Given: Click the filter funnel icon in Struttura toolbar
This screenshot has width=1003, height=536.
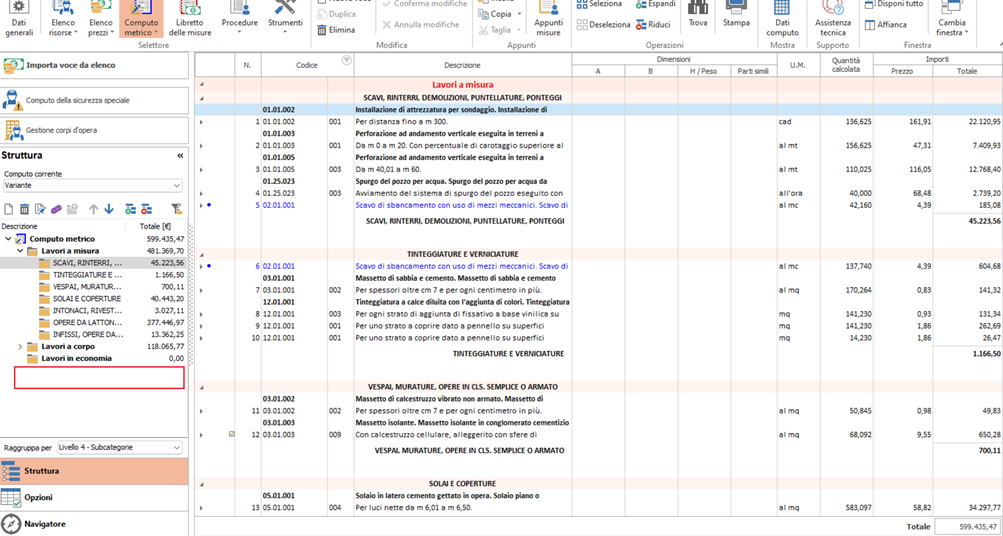Looking at the screenshot, I should [177, 209].
